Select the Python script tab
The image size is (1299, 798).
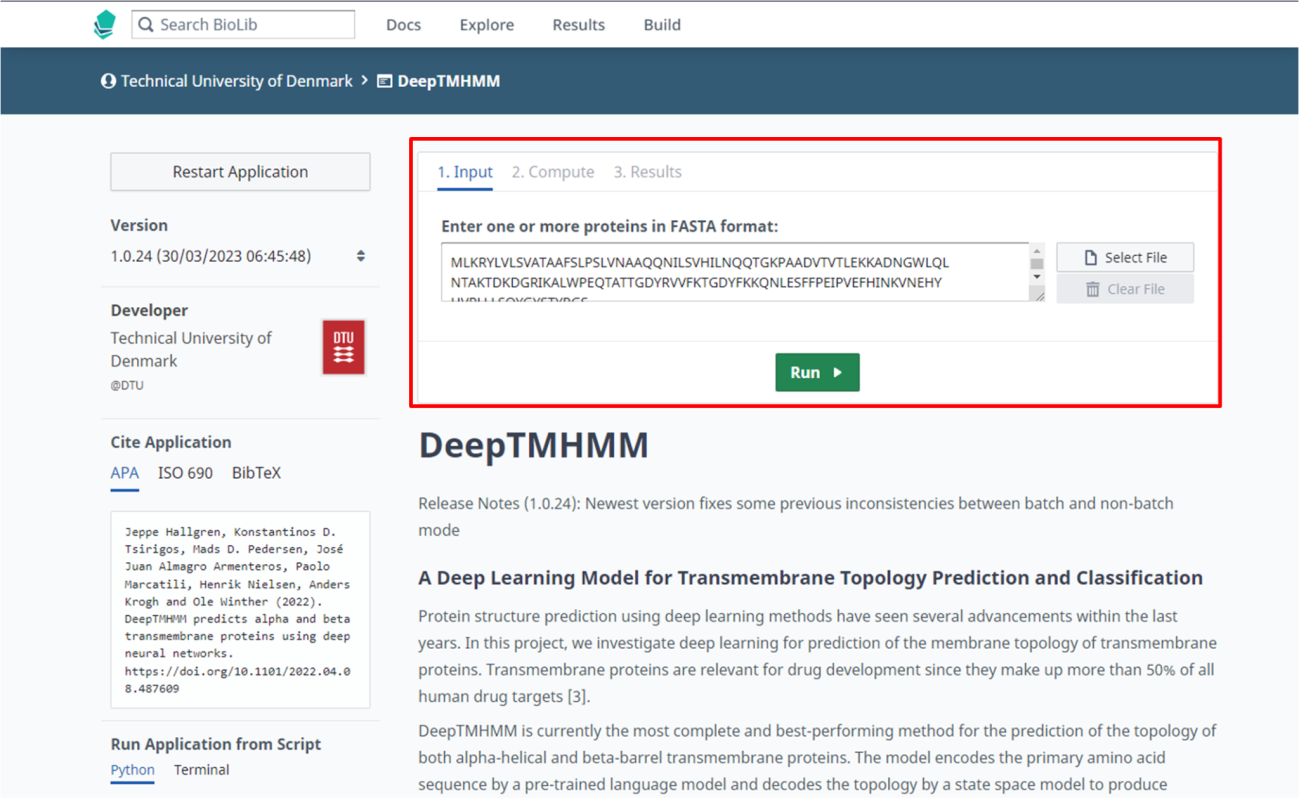click(x=132, y=770)
